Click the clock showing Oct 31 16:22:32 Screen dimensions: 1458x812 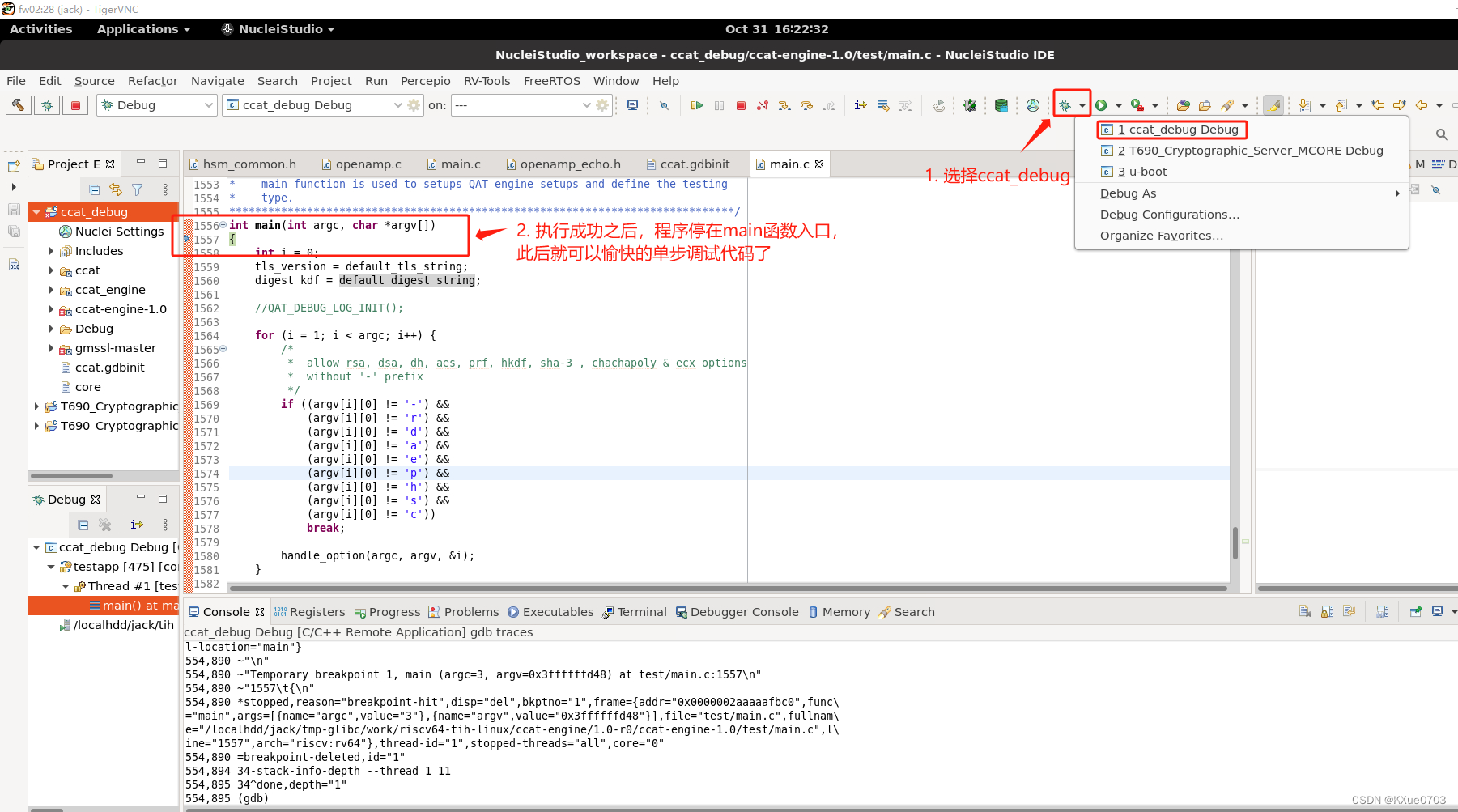click(777, 29)
